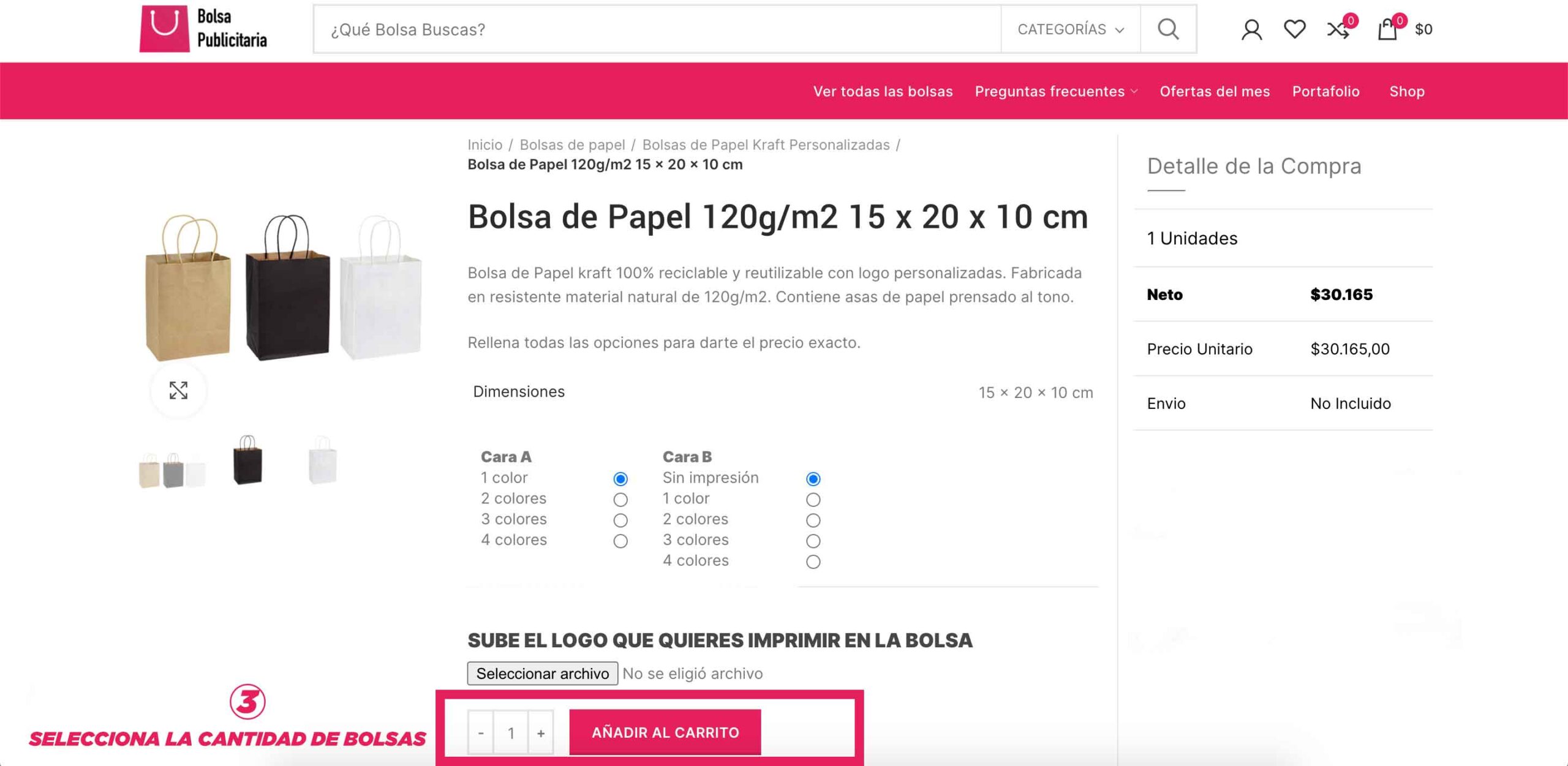The width and height of the screenshot is (1568, 766).
Task: Open the shopping cart bag icon
Action: (x=1387, y=29)
